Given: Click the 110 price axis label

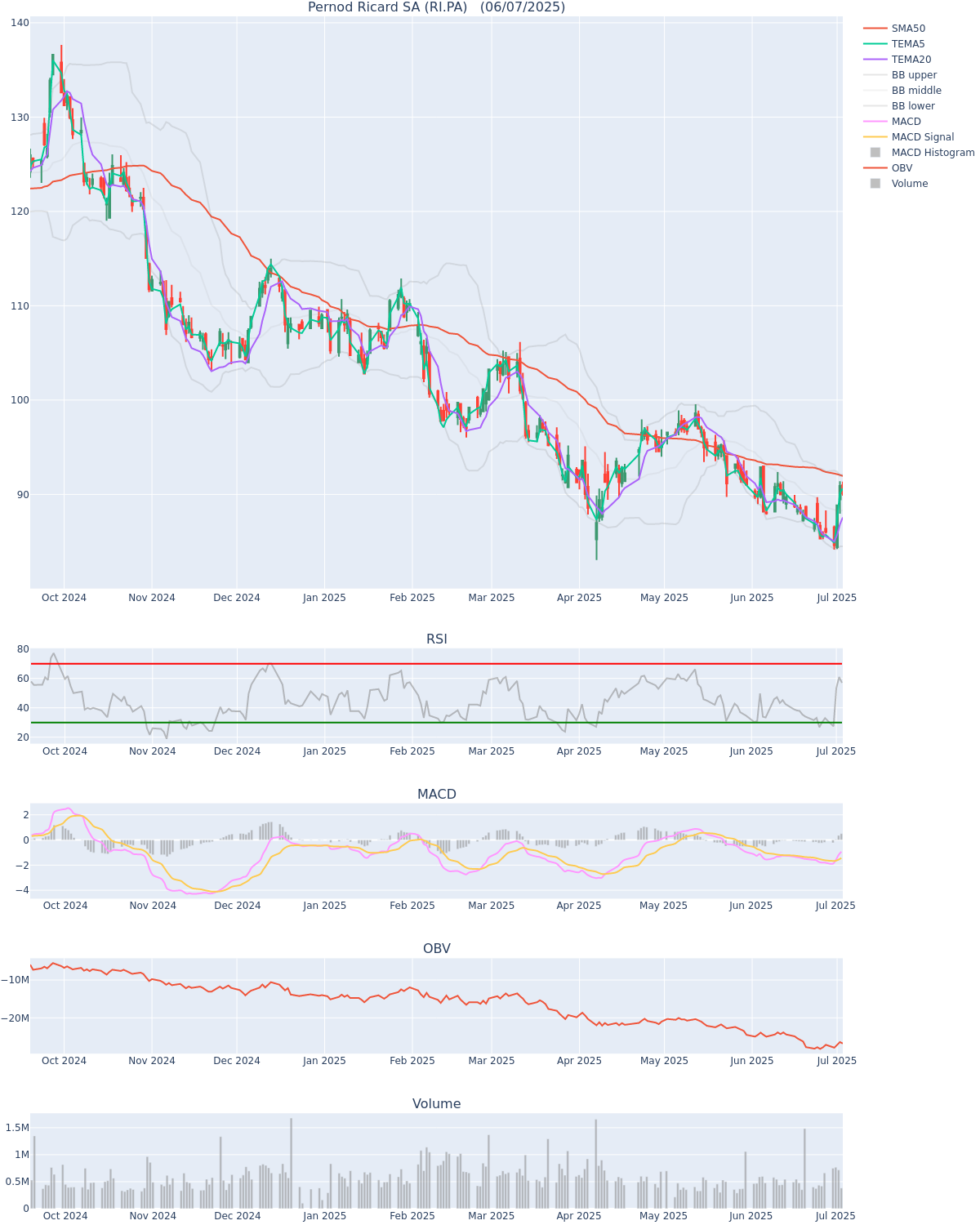Looking at the screenshot, I should (x=19, y=306).
